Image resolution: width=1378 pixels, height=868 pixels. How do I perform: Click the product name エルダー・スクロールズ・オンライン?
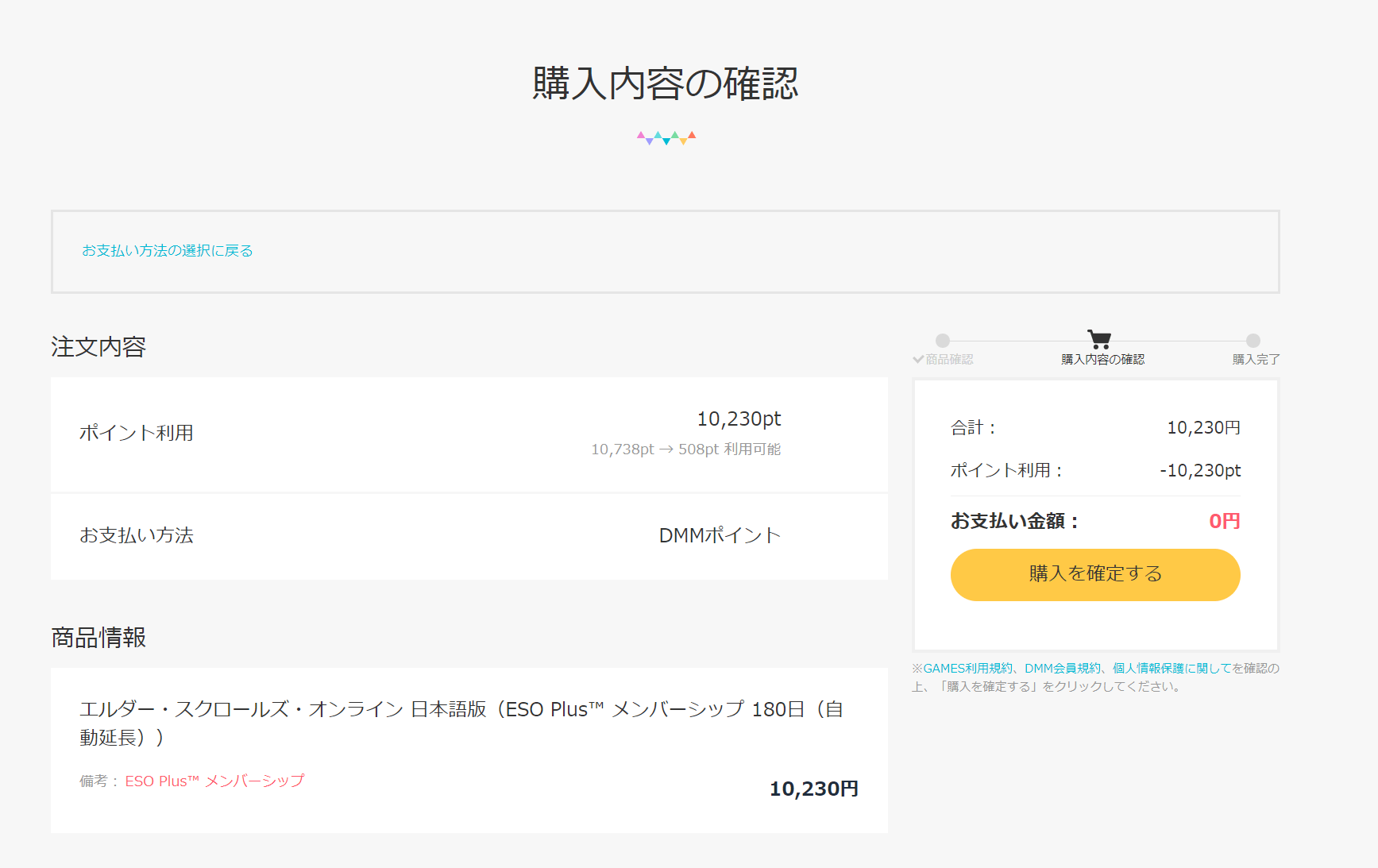(461, 723)
